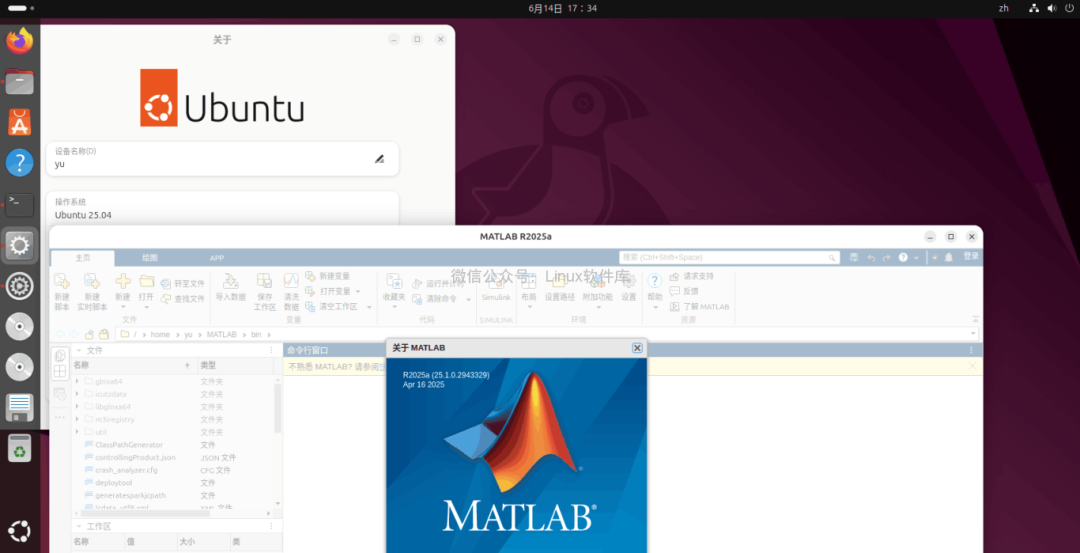Click the 登录 sign-in link
The width and height of the screenshot is (1080, 553).
(x=970, y=256)
